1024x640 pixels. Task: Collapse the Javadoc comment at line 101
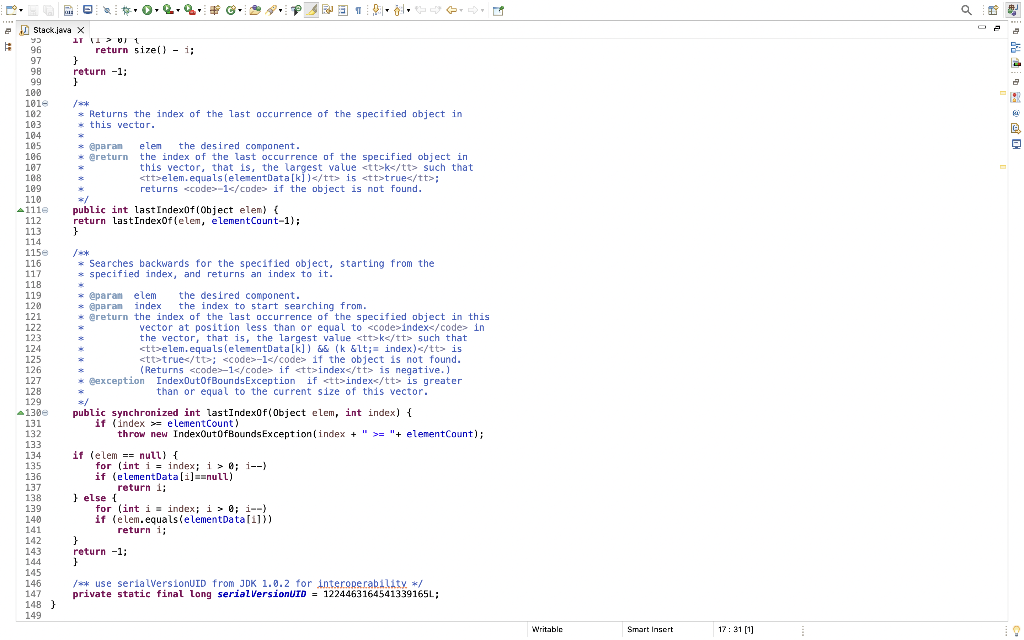[45, 103]
